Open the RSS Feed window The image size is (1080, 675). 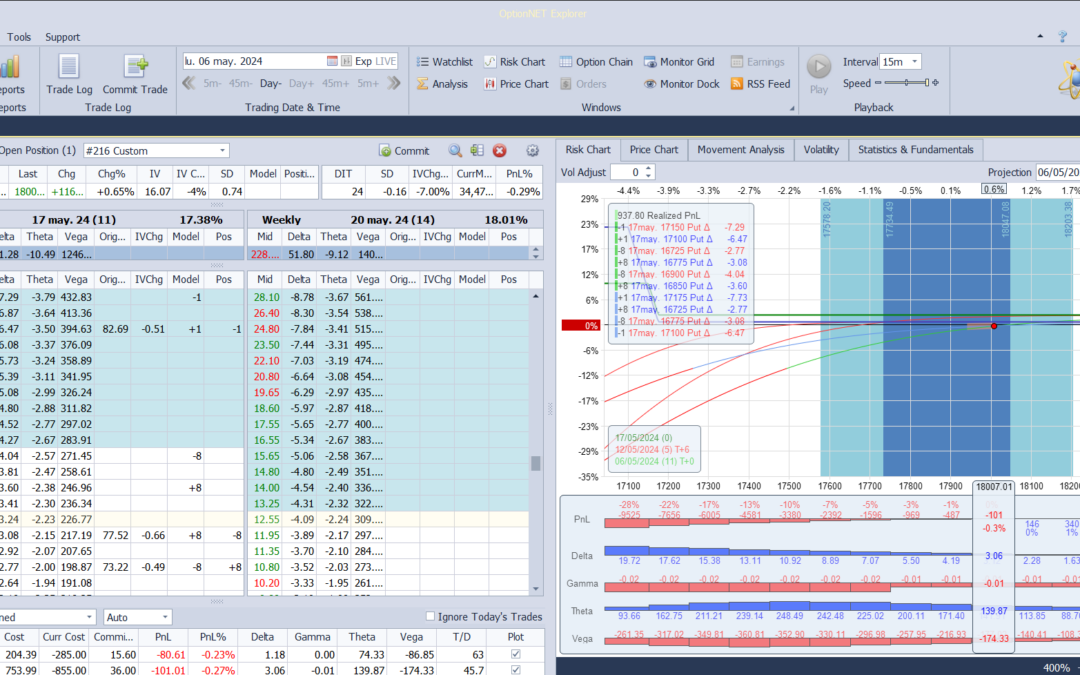tap(760, 84)
